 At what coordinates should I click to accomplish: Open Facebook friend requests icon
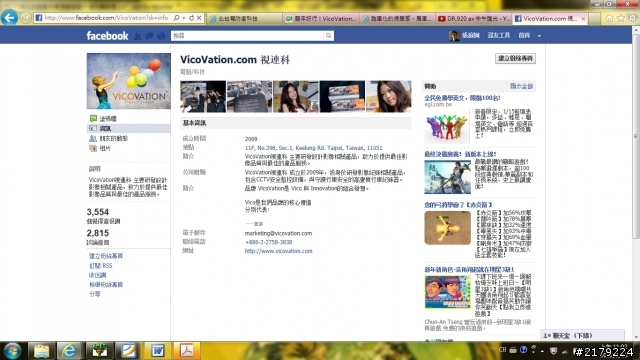coord(138,36)
